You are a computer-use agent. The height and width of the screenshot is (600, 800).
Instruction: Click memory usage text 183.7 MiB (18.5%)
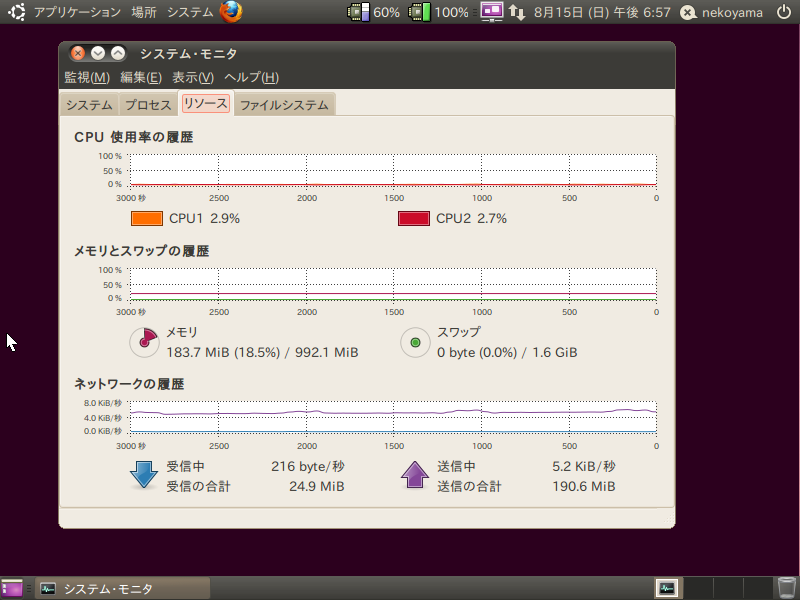[x=223, y=353]
